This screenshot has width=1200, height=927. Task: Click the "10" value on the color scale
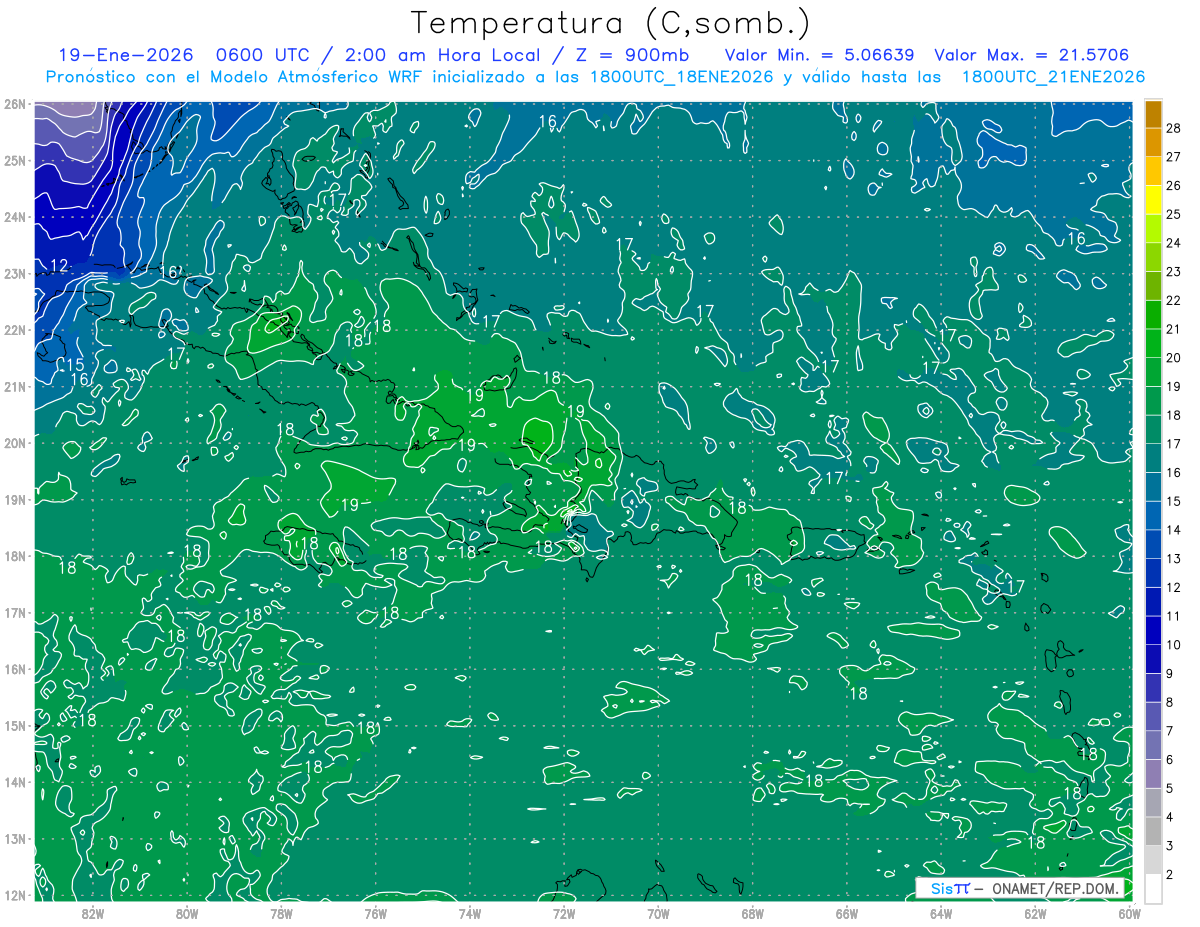1173,645
